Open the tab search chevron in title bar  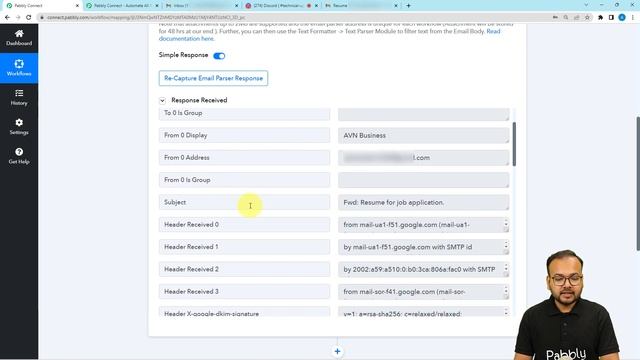pyautogui.click(x=586, y=5)
